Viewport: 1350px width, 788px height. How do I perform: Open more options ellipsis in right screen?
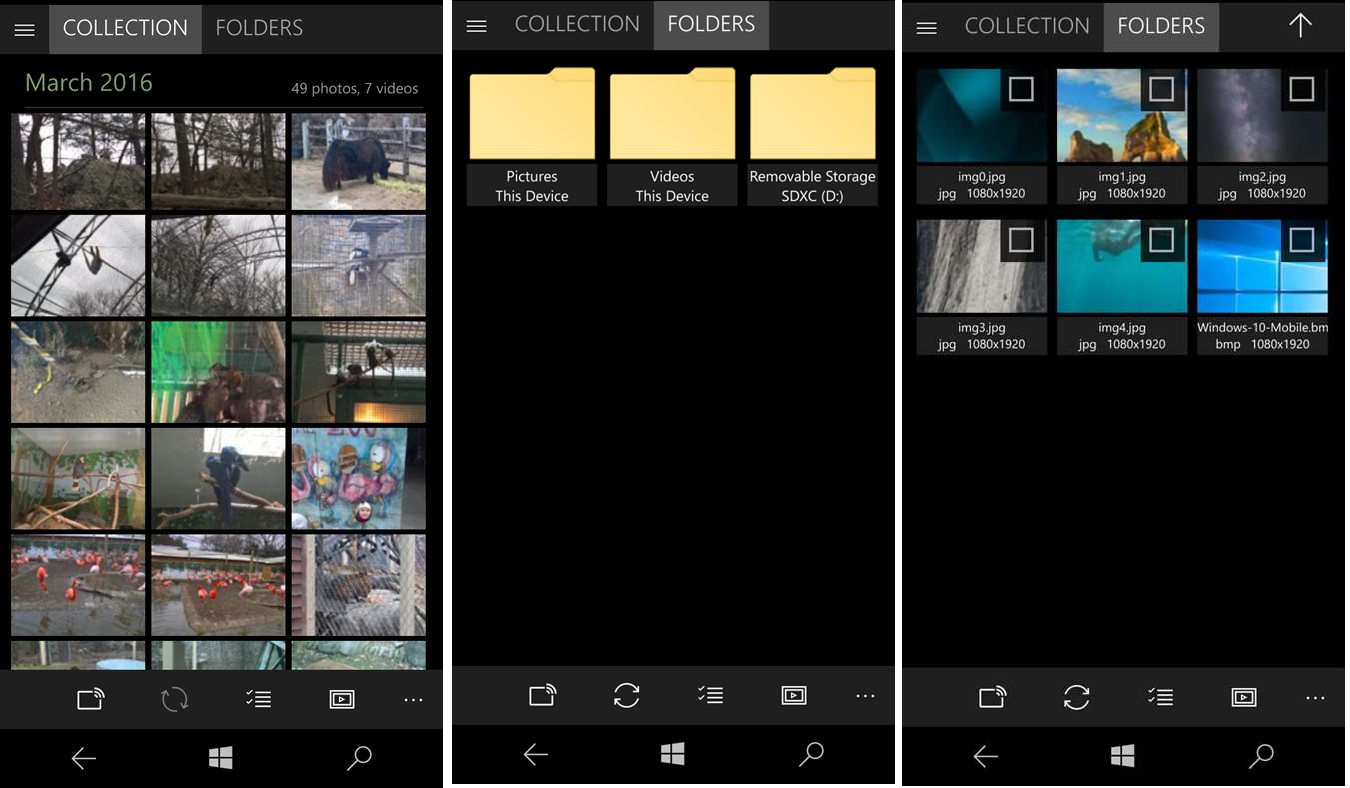tap(1316, 698)
